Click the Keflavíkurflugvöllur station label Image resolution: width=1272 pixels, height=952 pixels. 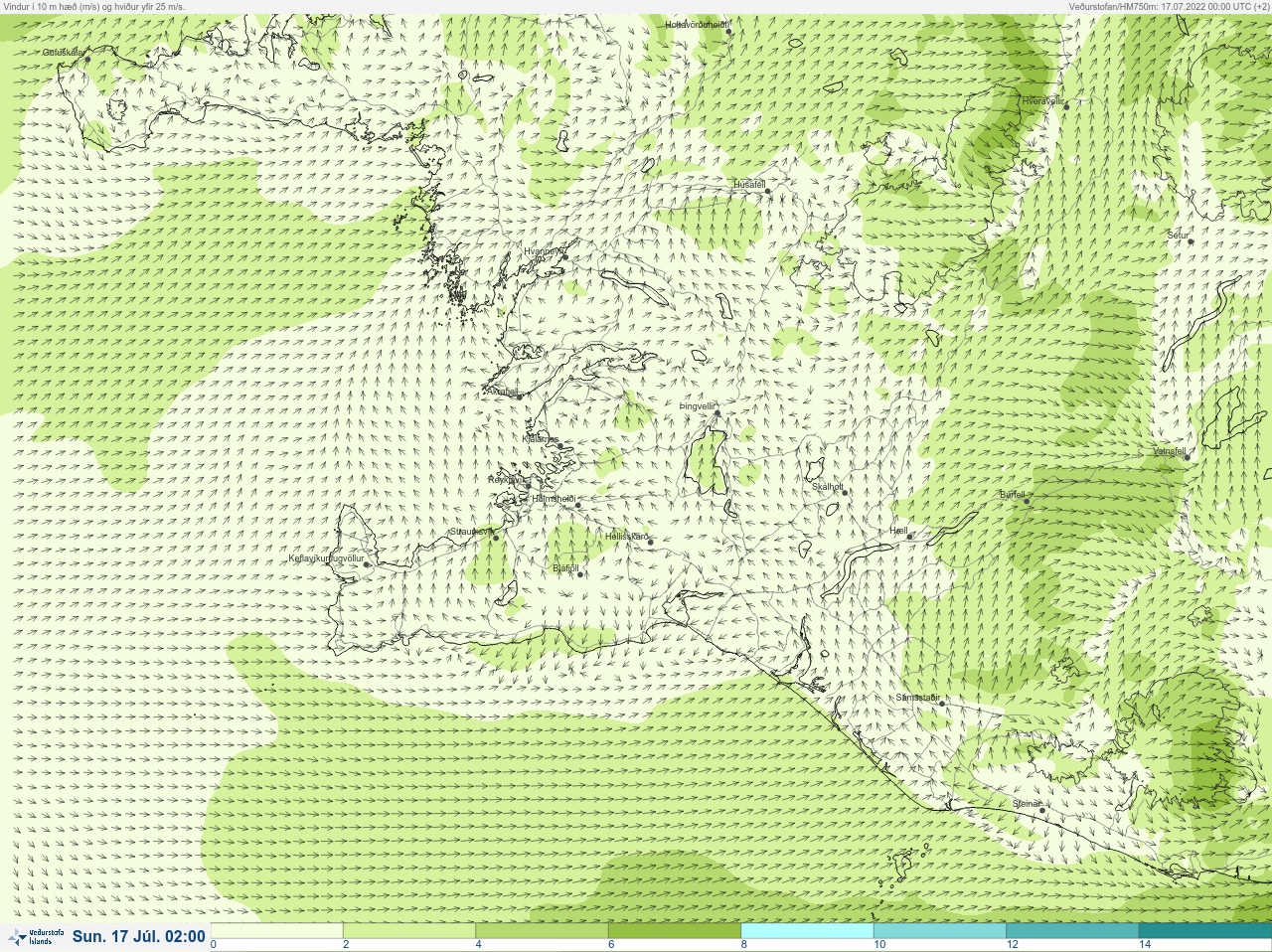click(x=326, y=558)
